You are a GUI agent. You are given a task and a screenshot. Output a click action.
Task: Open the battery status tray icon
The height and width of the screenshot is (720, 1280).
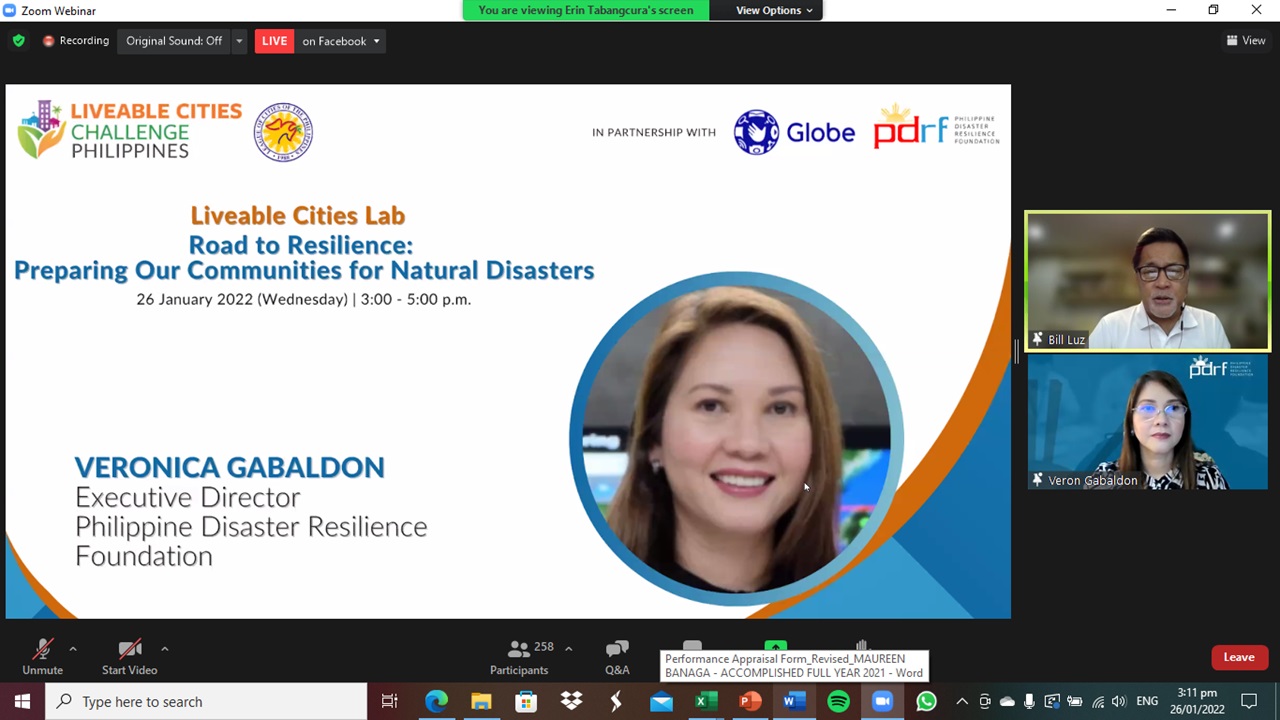tap(1075, 701)
